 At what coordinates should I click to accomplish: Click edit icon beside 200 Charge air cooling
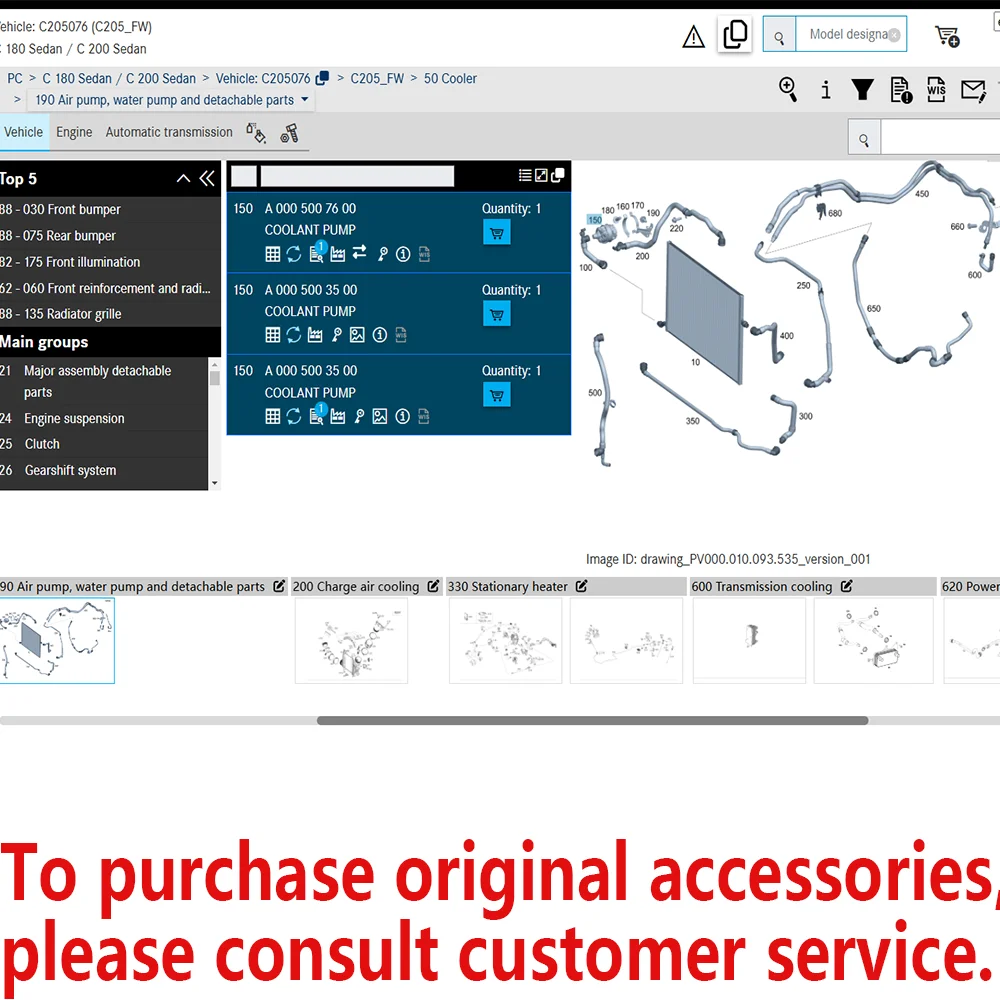434,586
